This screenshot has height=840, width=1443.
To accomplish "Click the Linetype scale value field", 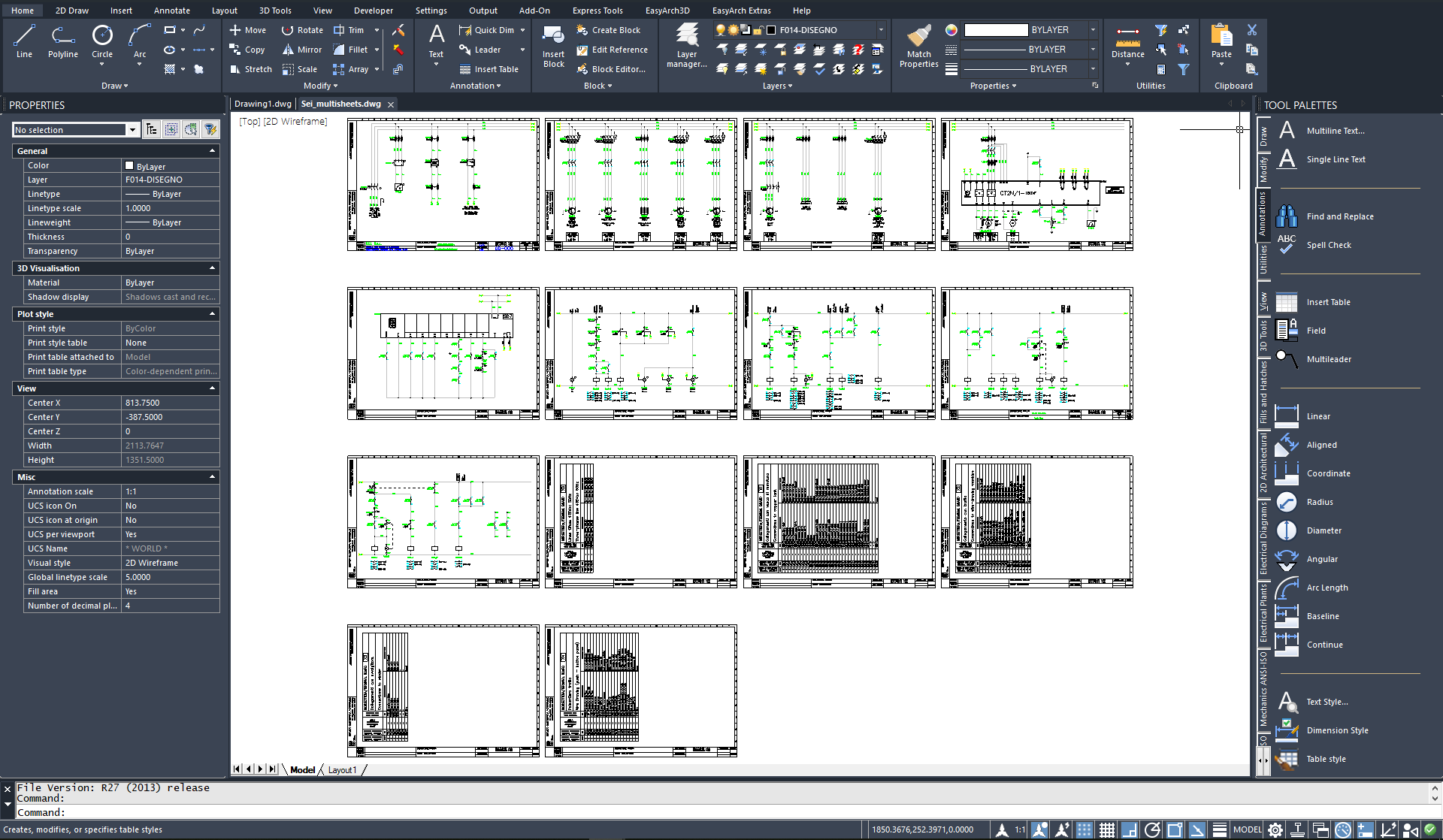I will [171, 208].
